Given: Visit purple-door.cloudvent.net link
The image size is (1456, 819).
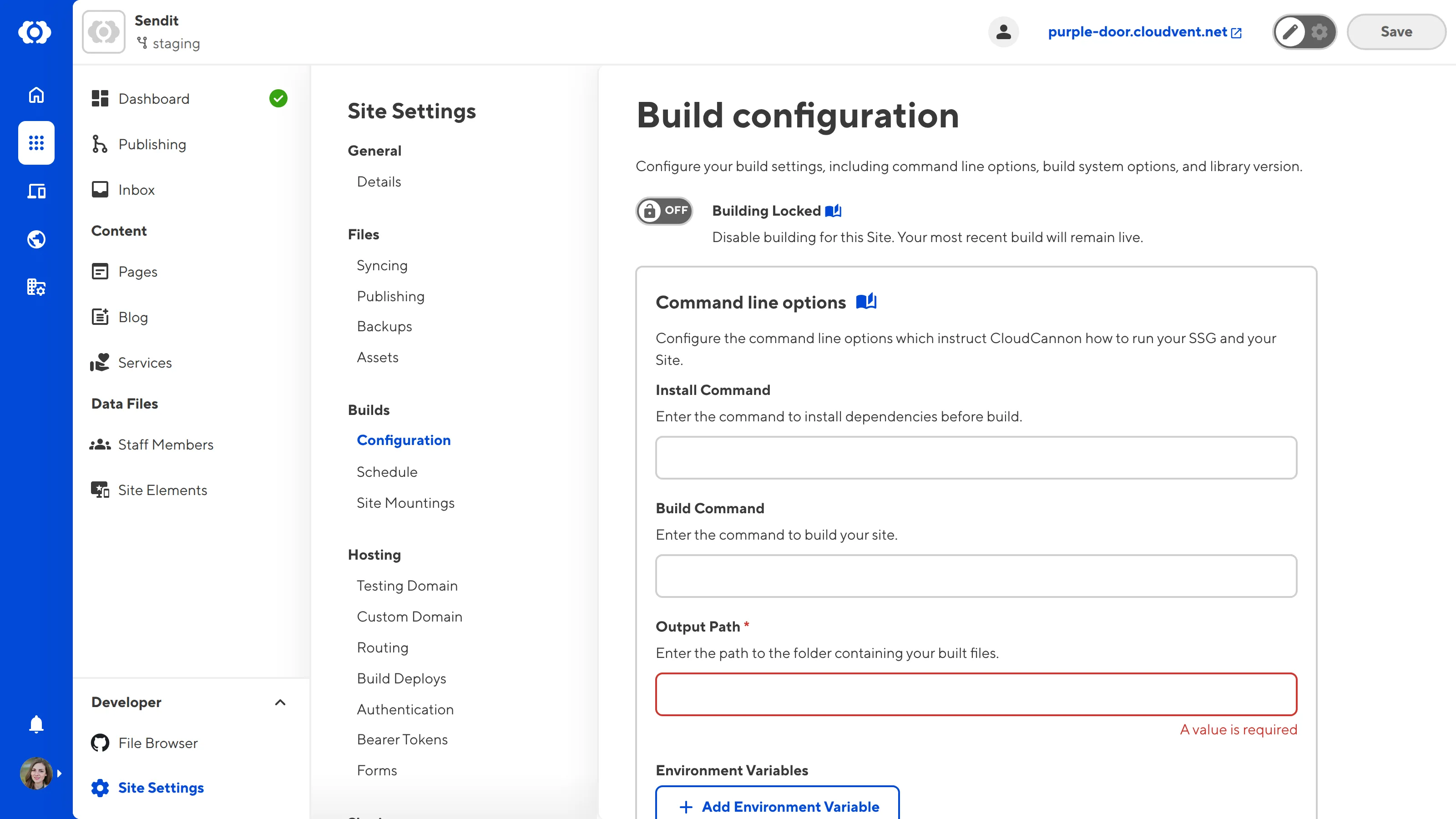Looking at the screenshot, I should click(x=1138, y=32).
